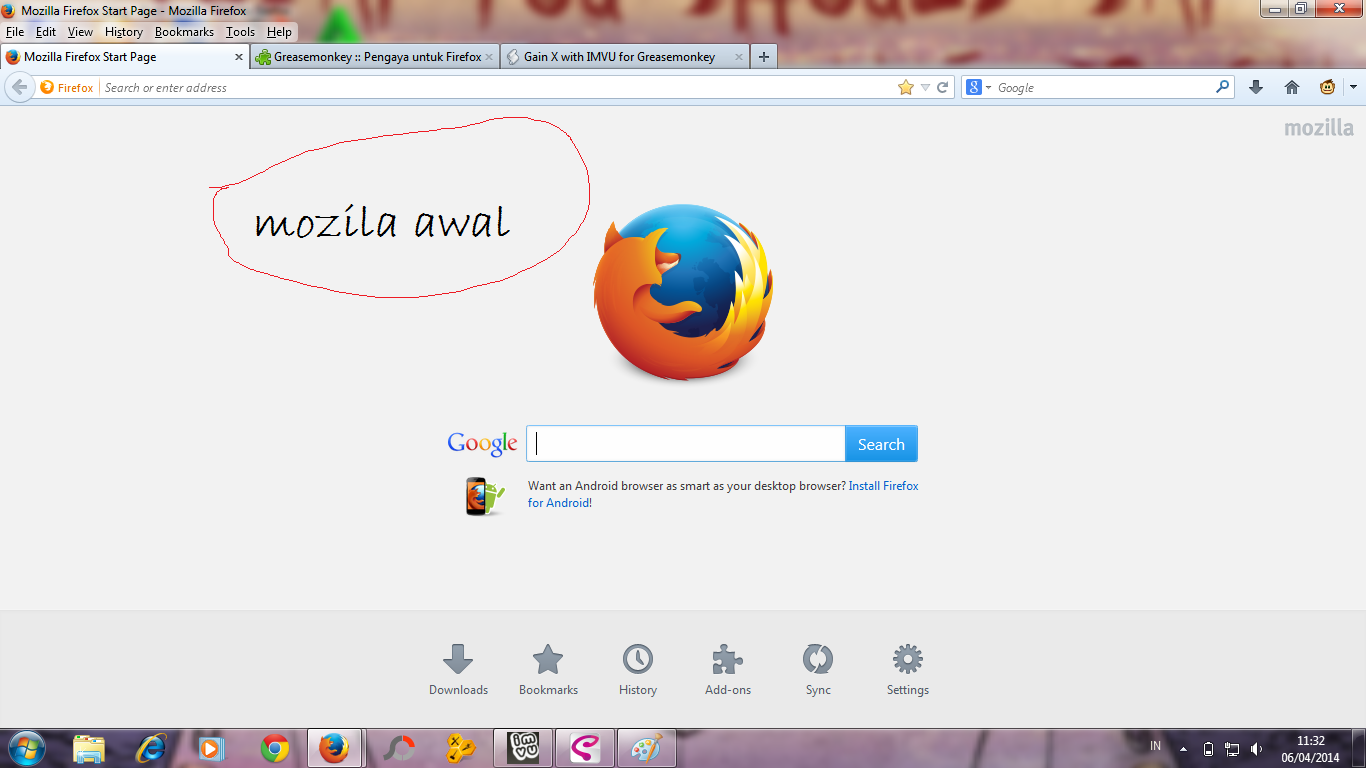Open History from the start page

coord(638,670)
